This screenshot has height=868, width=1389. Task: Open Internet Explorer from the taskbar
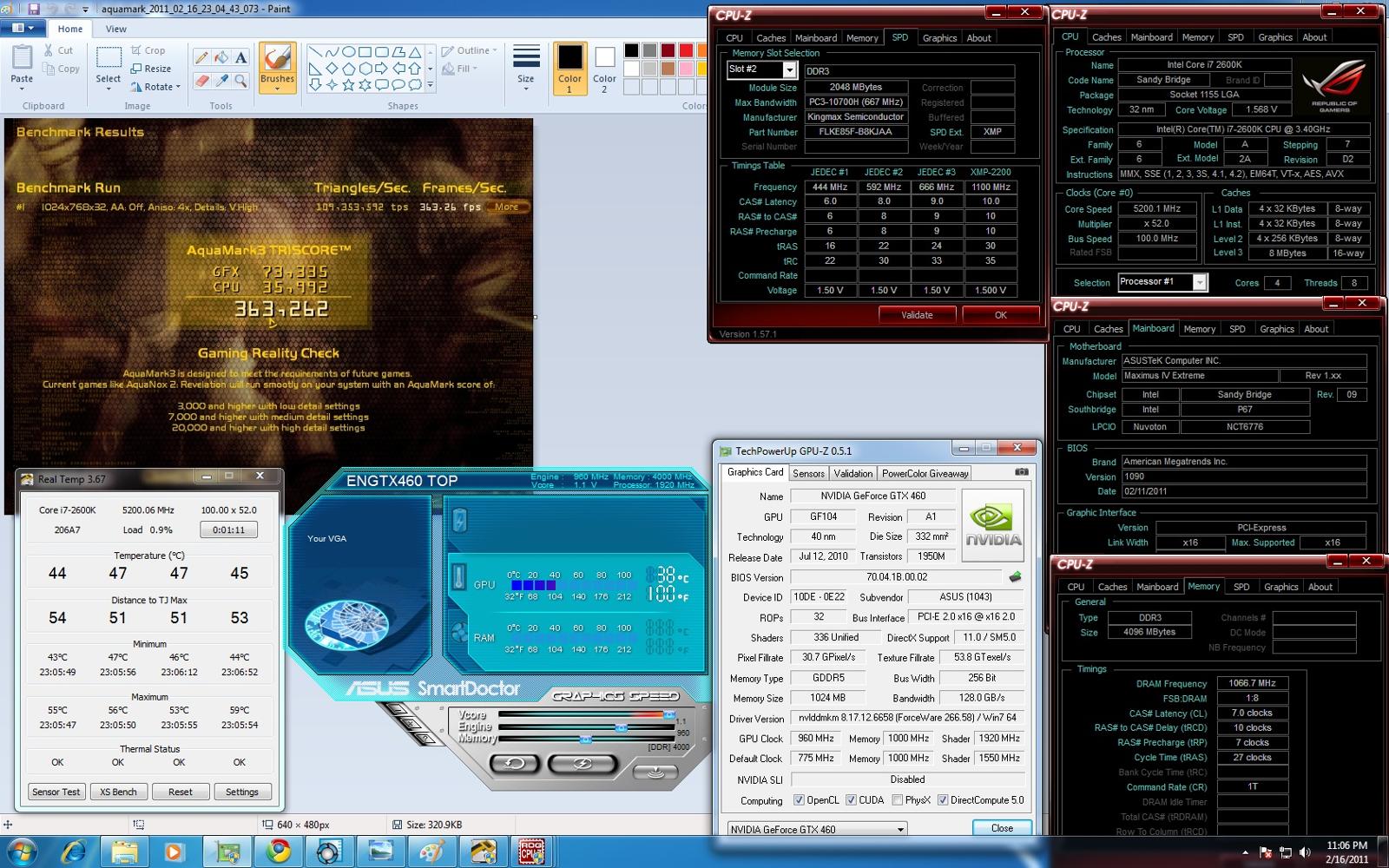click(x=75, y=851)
